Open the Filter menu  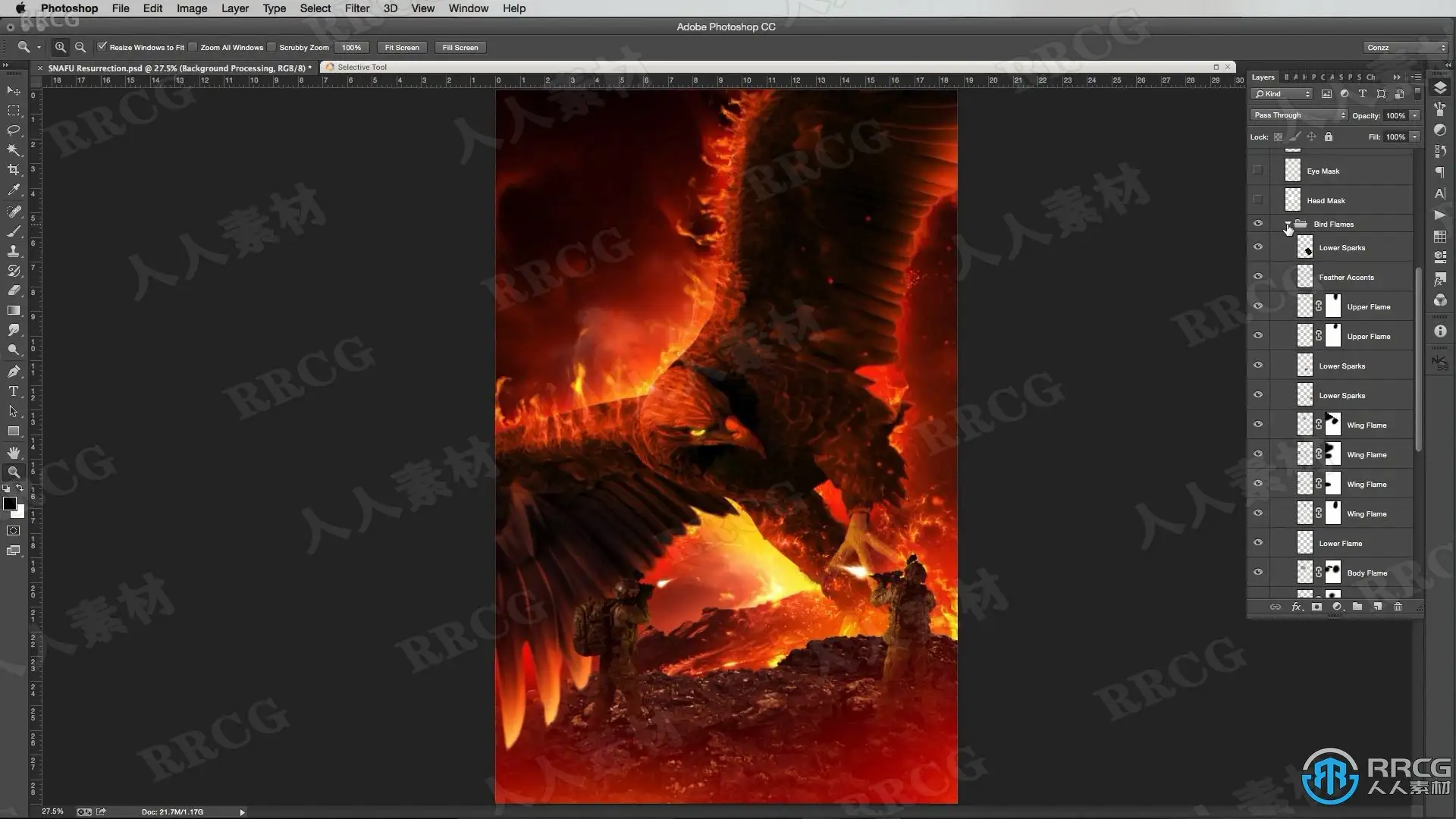tap(356, 8)
